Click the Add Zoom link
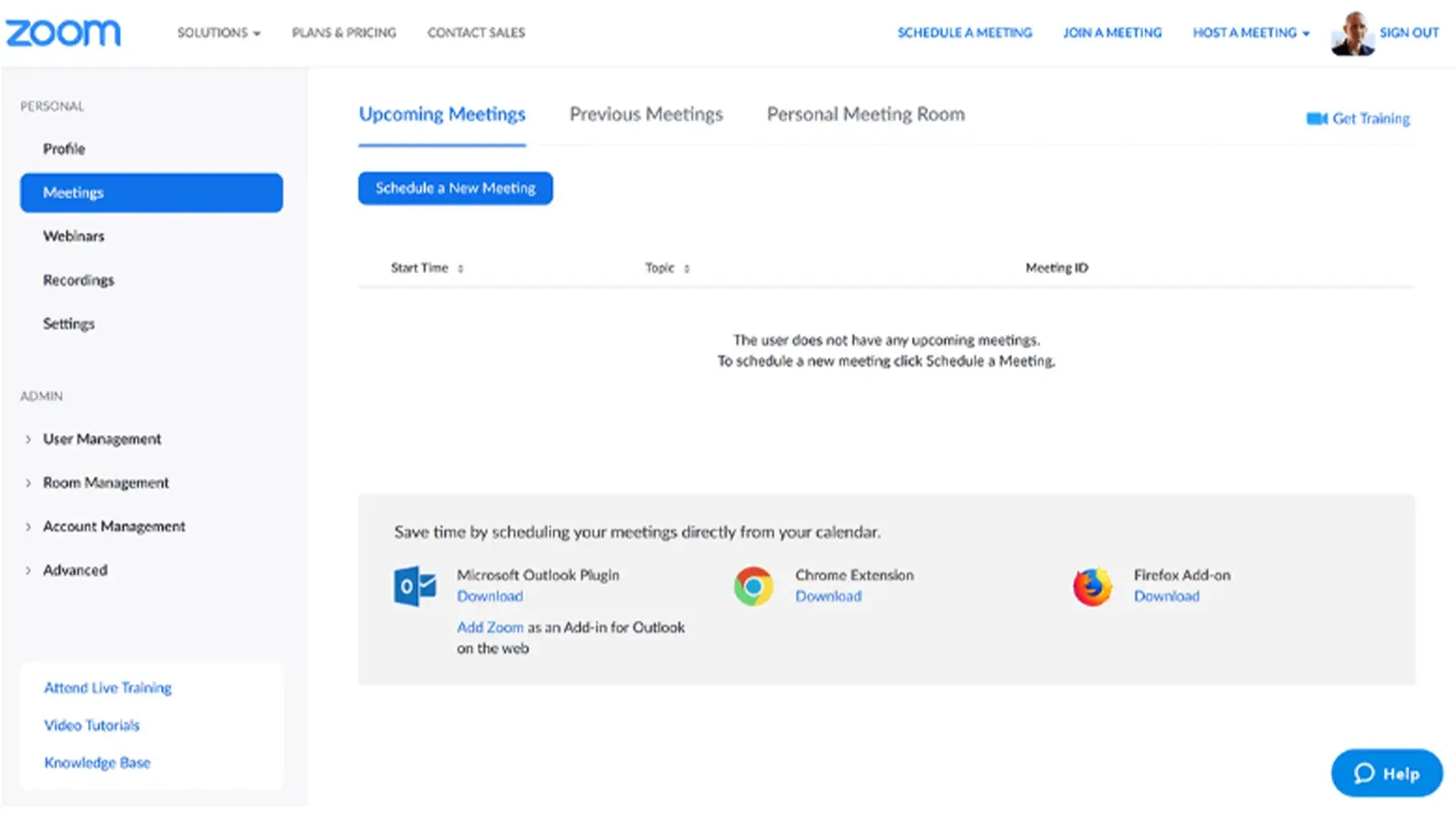Screen dimensions: 1456x819 point(490,627)
